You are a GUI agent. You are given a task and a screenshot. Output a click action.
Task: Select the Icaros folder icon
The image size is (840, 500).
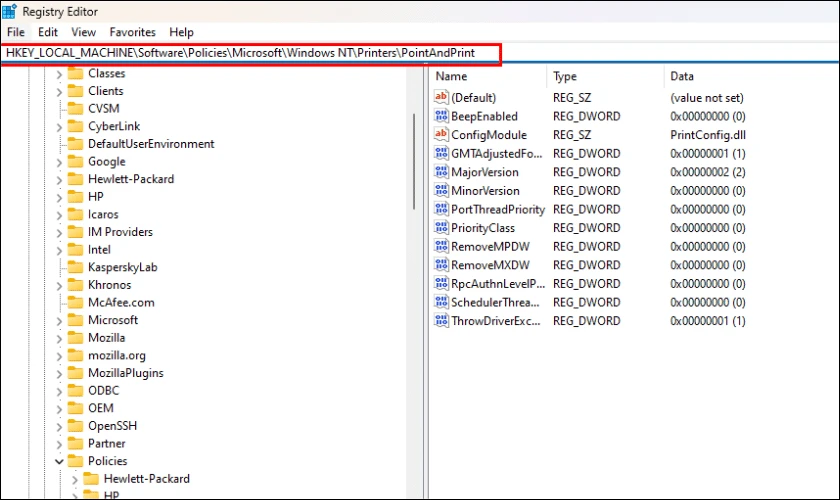point(76,214)
